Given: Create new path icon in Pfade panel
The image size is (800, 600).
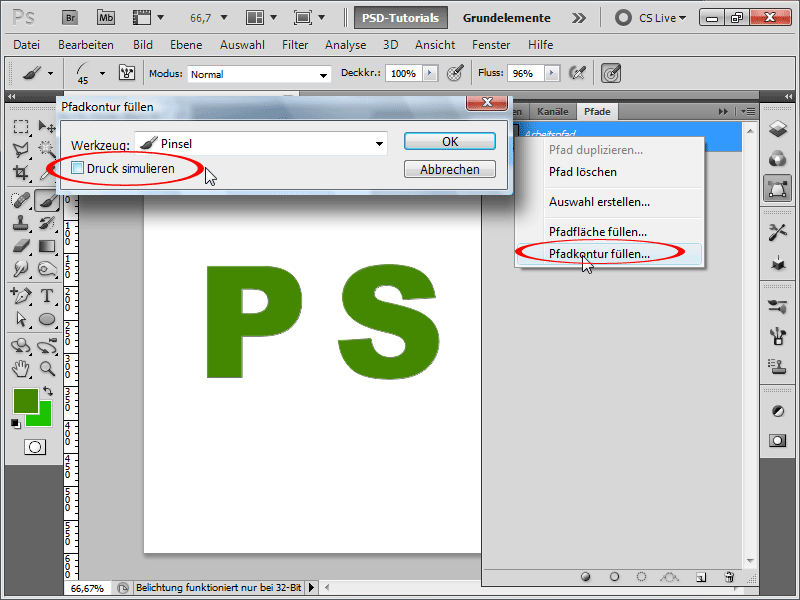Looking at the screenshot, I should pos(701,577).
